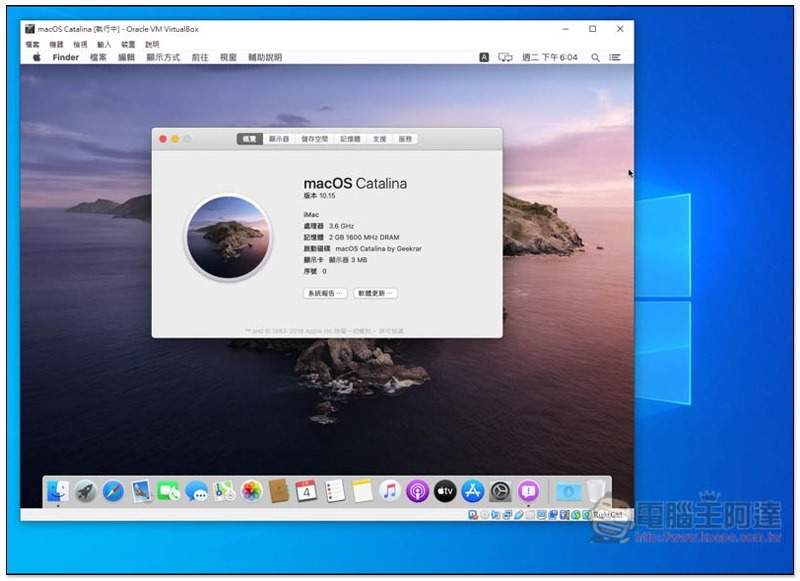Open the input source menu in menu bar
This screenshot has width=800, height=581.
tap(484, 58)
